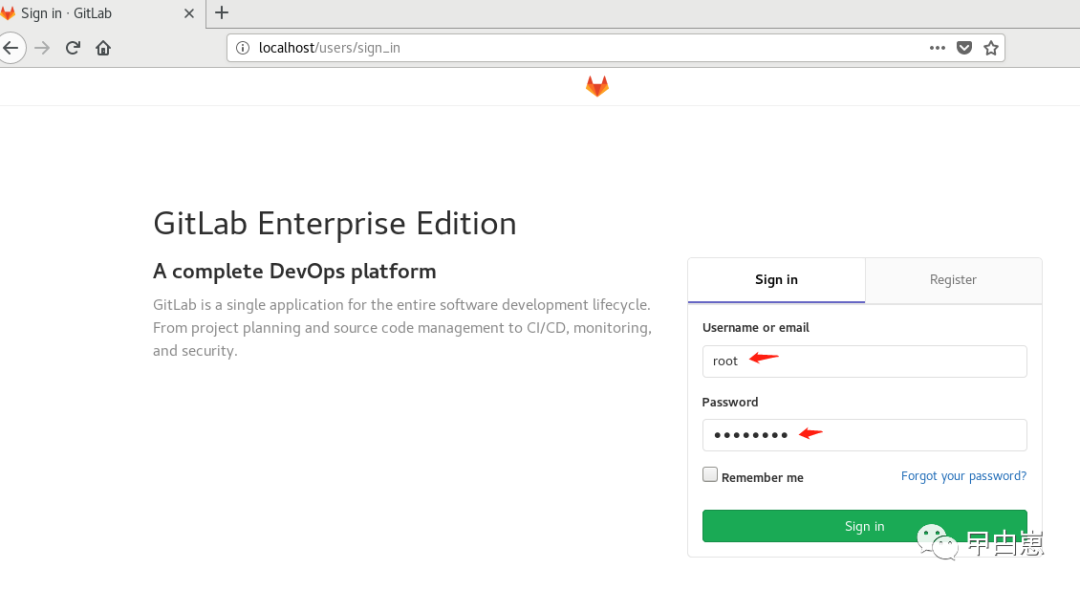Click the Username or email field
1080x591 pixels.
[x=864, y=362]
